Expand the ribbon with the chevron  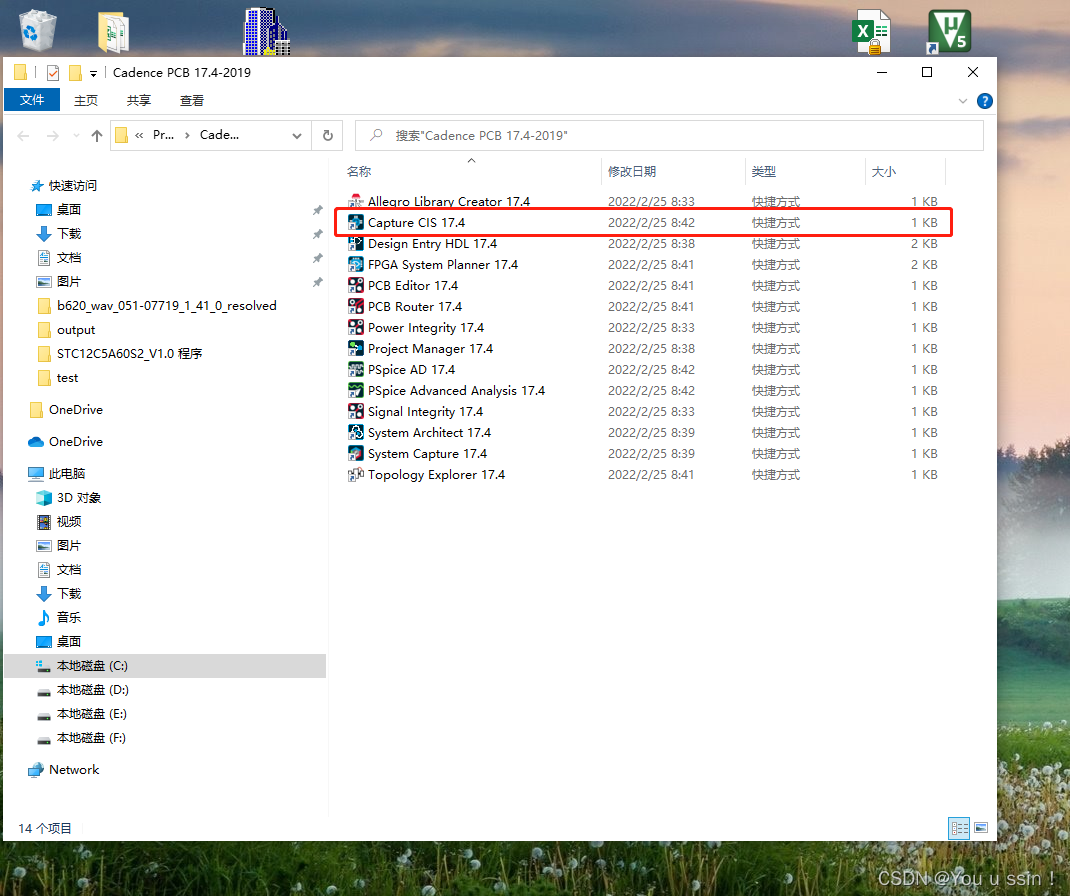[963, 101]
